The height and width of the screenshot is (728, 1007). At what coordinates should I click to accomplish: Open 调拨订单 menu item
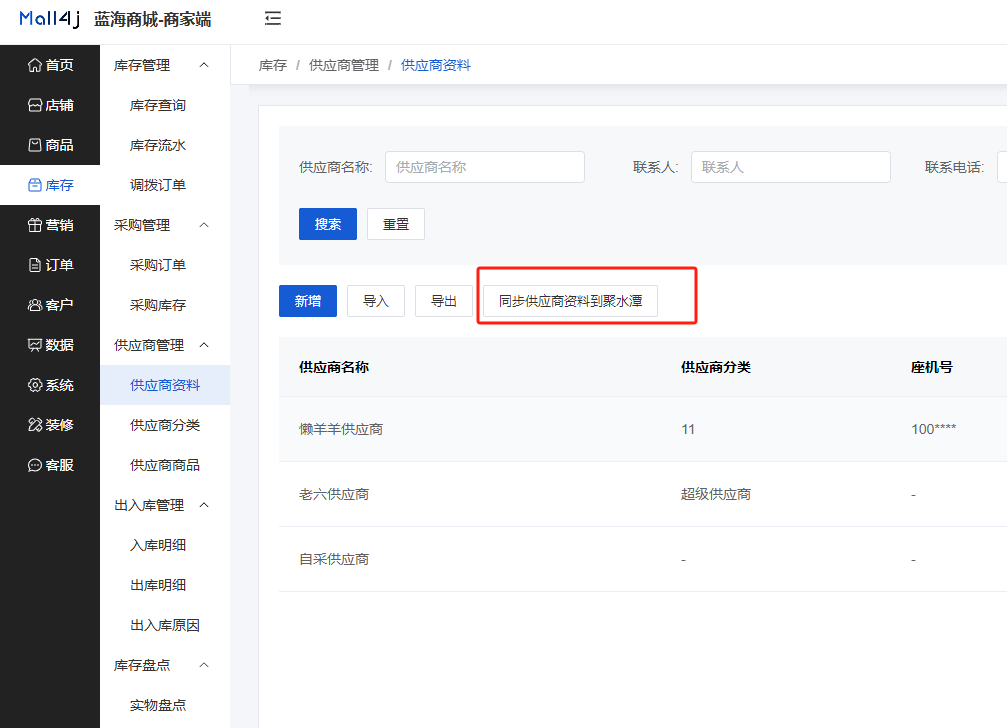(165, 185)
